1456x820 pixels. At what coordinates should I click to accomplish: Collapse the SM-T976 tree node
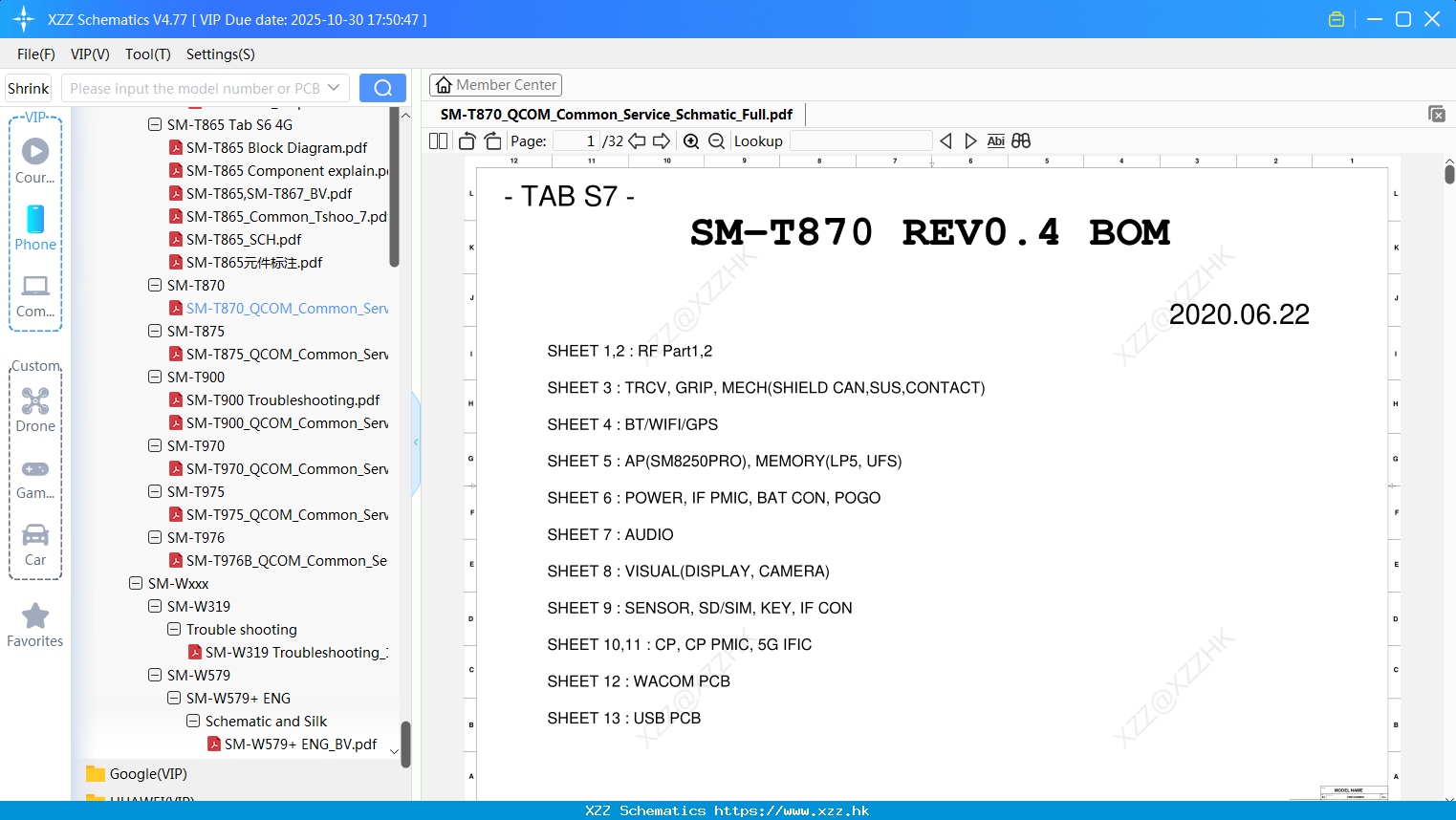[155, 537]
